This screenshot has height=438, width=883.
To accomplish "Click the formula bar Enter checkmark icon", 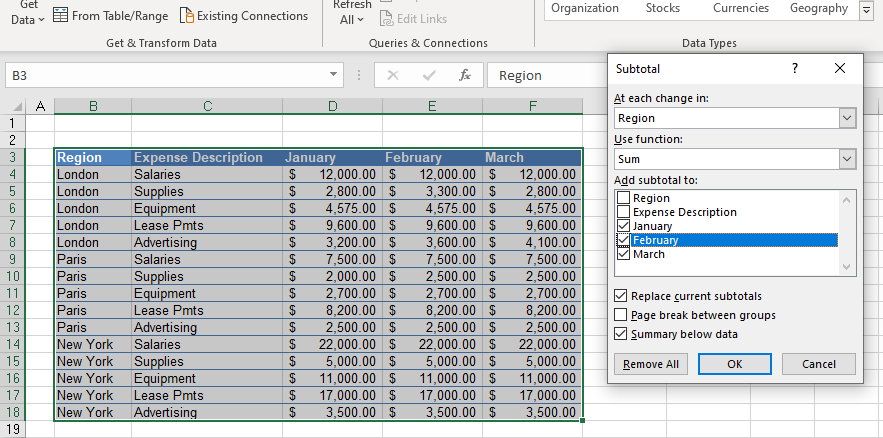I will pyautogui.click(x=429, y=75).
